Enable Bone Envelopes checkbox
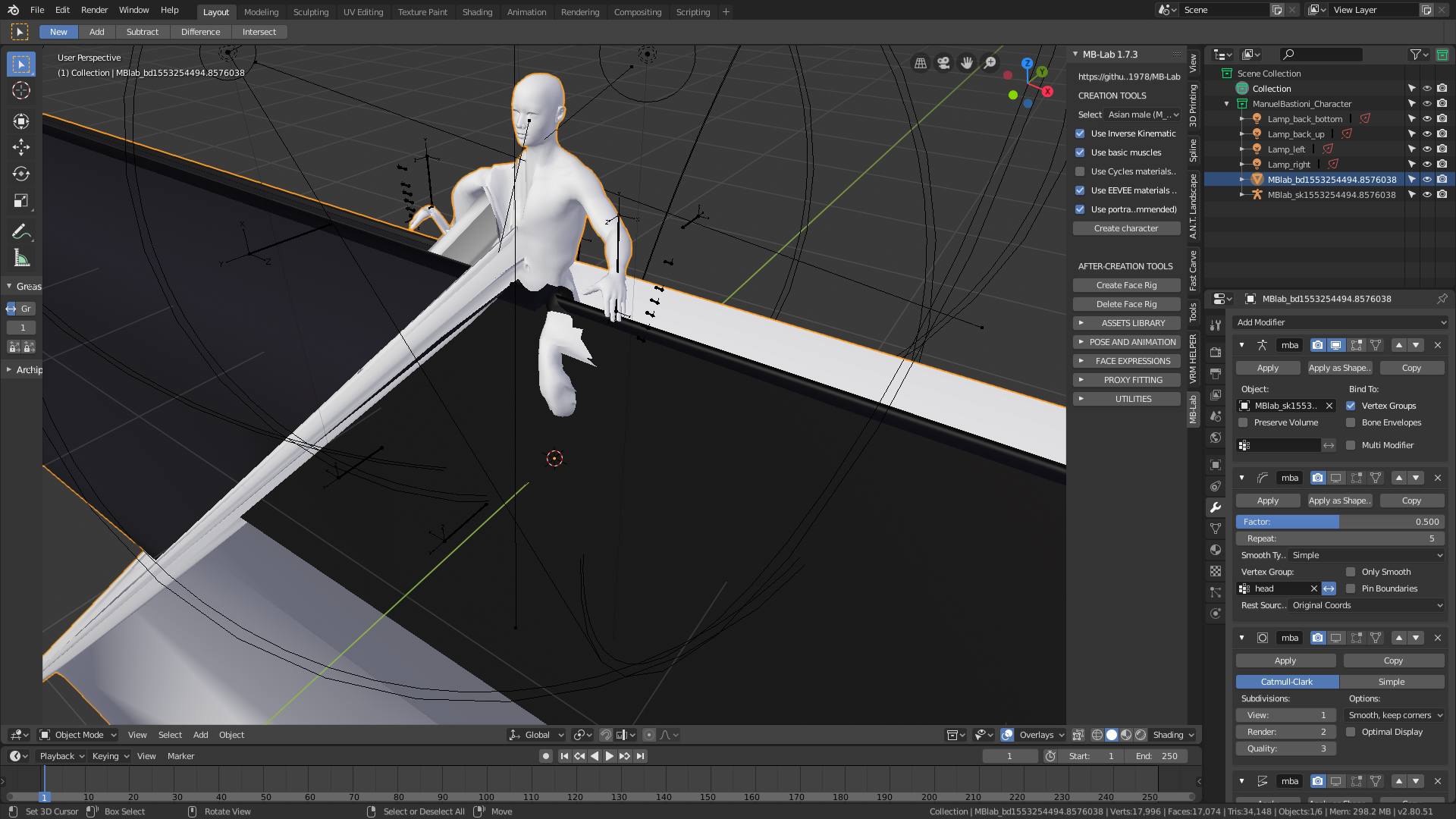Image resolution: width=1456 pixels, height=819 pixels. tap(1351, 422)
